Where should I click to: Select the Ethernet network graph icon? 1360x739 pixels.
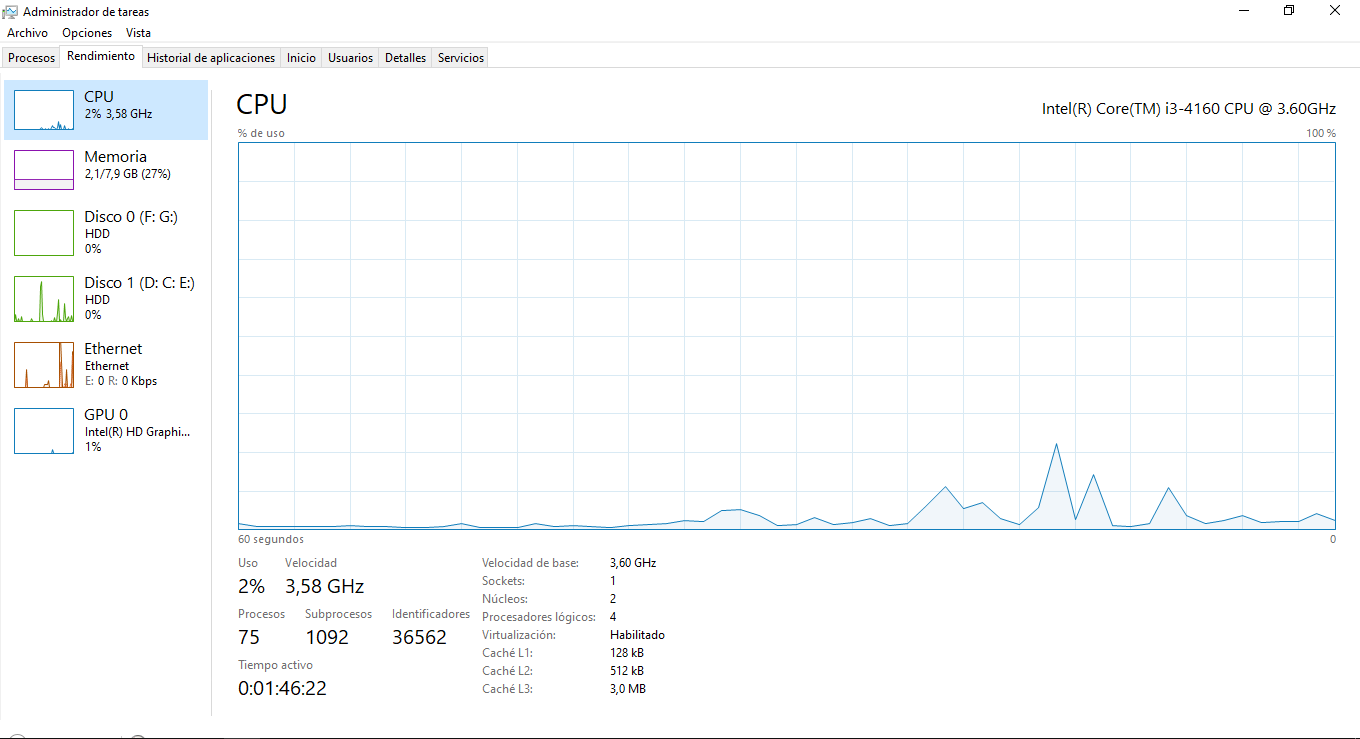(x=44, y=365)
